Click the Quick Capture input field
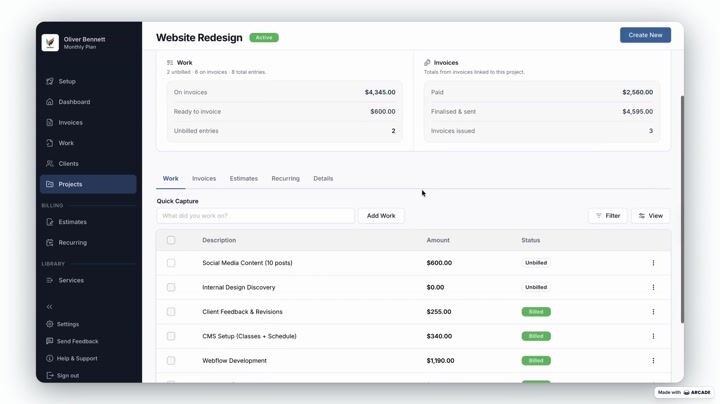 pos(256,216)
